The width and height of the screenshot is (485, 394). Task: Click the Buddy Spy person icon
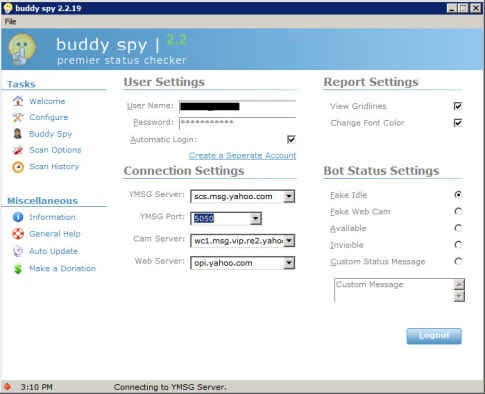[18, 134]
